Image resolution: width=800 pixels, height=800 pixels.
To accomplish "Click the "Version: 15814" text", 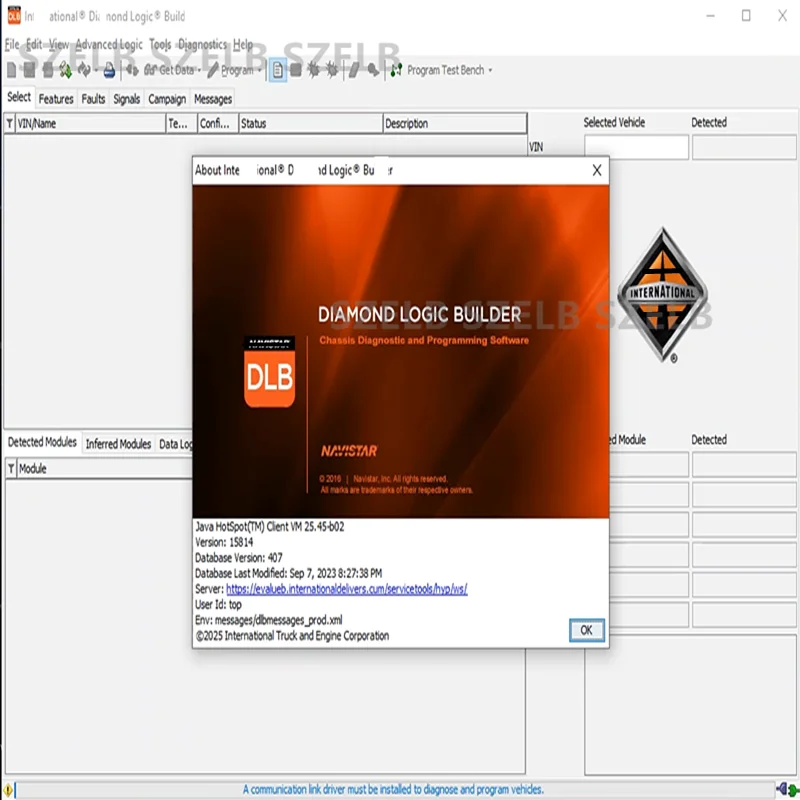I will (224, 542).
